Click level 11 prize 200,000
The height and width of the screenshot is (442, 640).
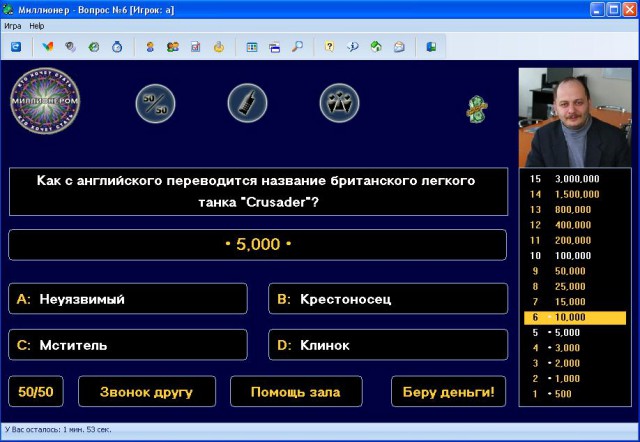[560, 240]
